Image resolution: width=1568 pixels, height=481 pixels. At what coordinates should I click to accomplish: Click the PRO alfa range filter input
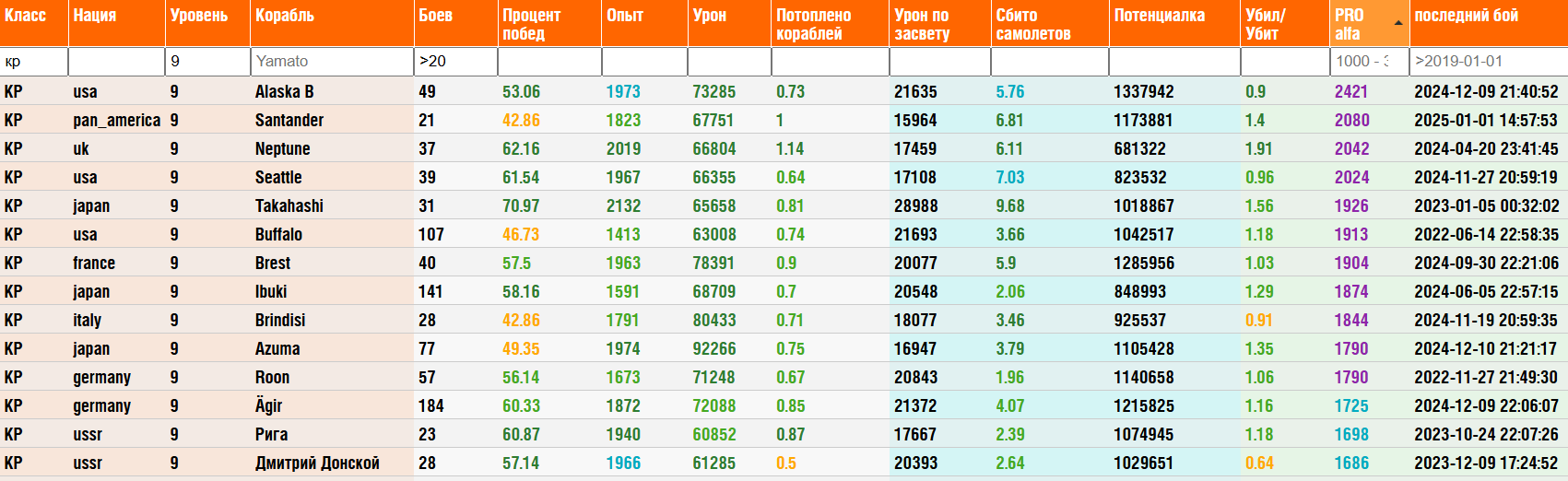click(x=1368, y=62)
